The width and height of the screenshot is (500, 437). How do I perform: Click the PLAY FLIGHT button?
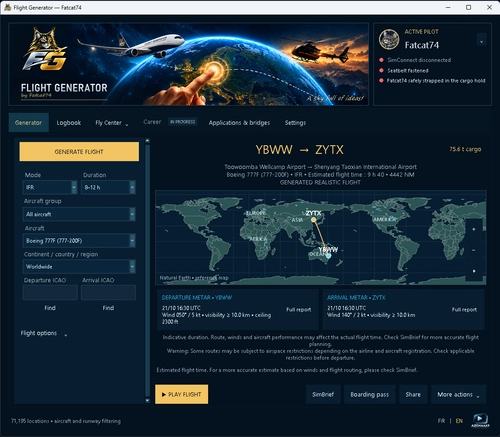coord(182,394)
